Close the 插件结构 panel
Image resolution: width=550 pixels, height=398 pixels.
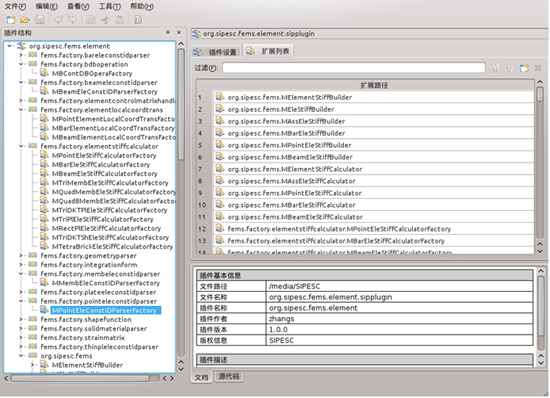[179, 33]
